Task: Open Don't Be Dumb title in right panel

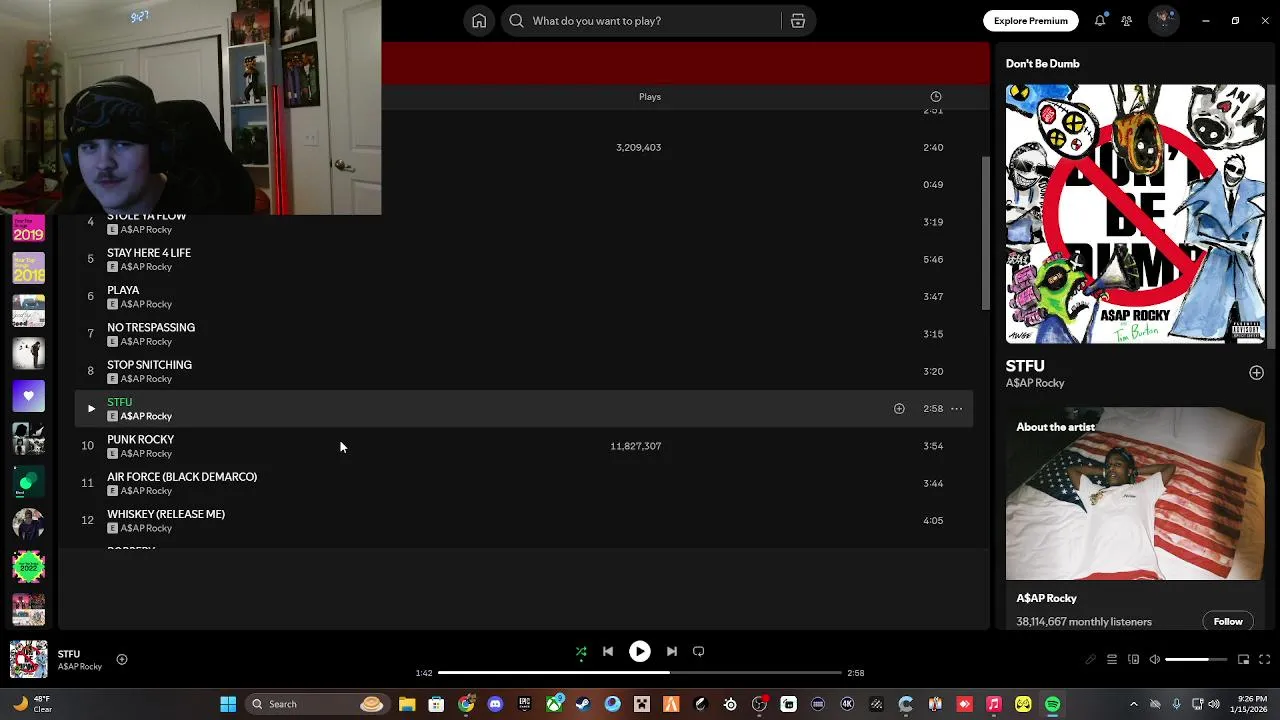Action: tap(1042, 64)
